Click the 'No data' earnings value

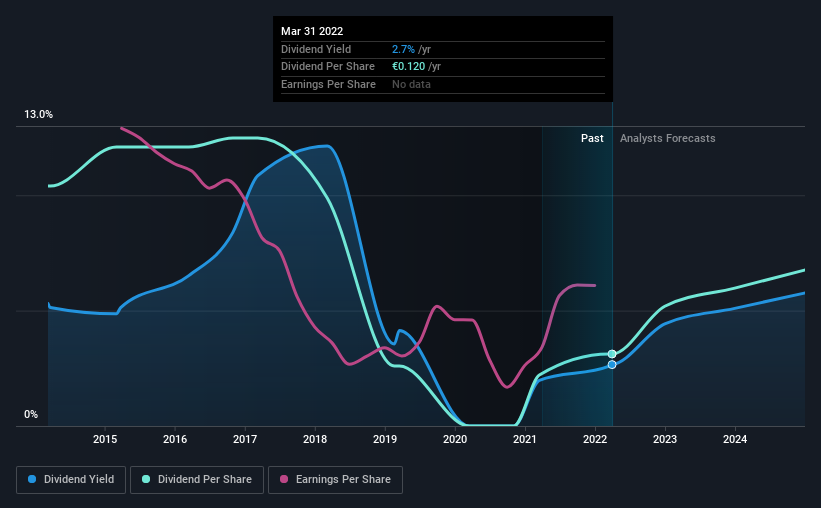(x=411, y=84)
